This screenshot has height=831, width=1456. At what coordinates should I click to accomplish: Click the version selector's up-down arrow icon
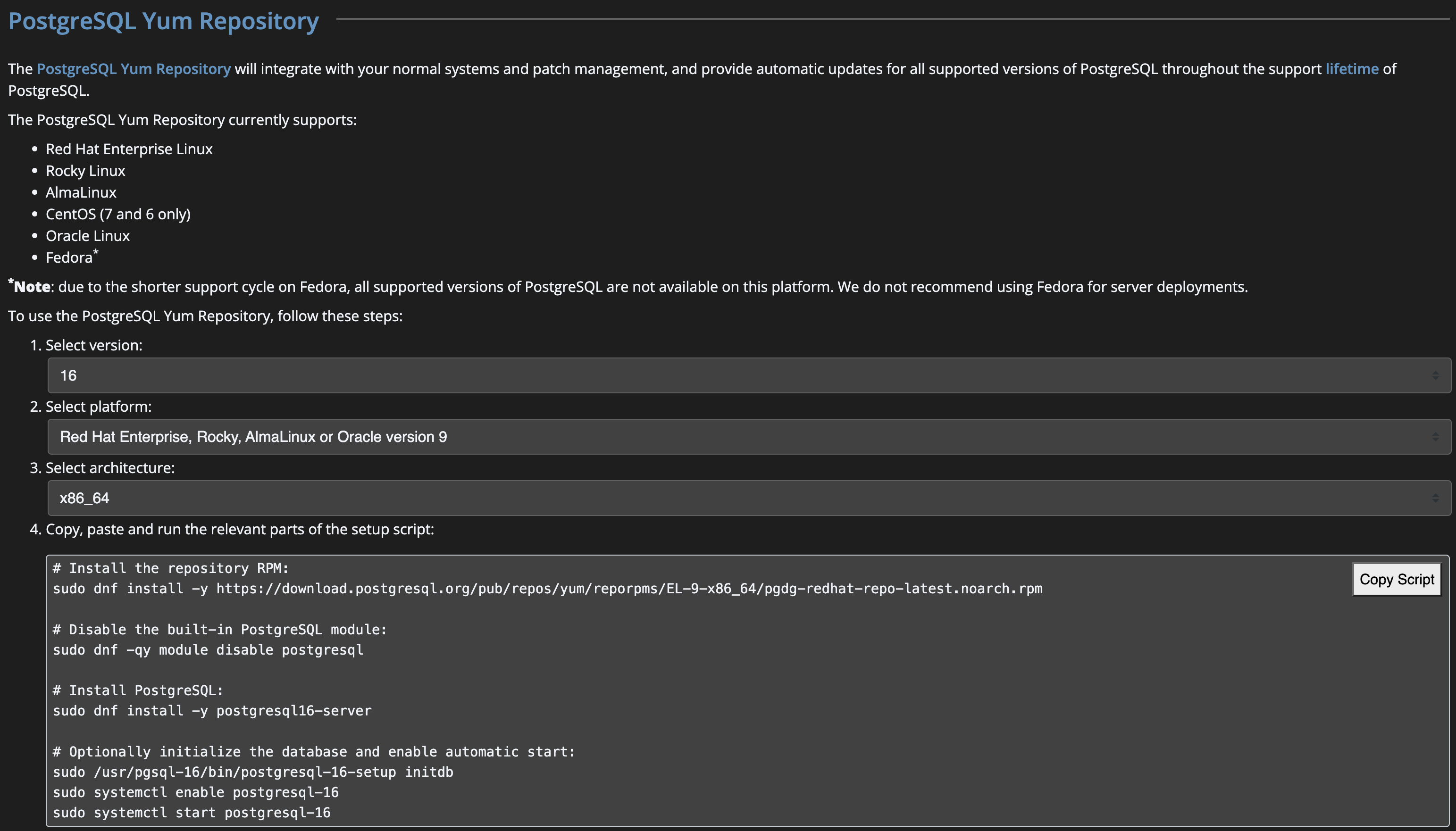(x=1435, y=375)
